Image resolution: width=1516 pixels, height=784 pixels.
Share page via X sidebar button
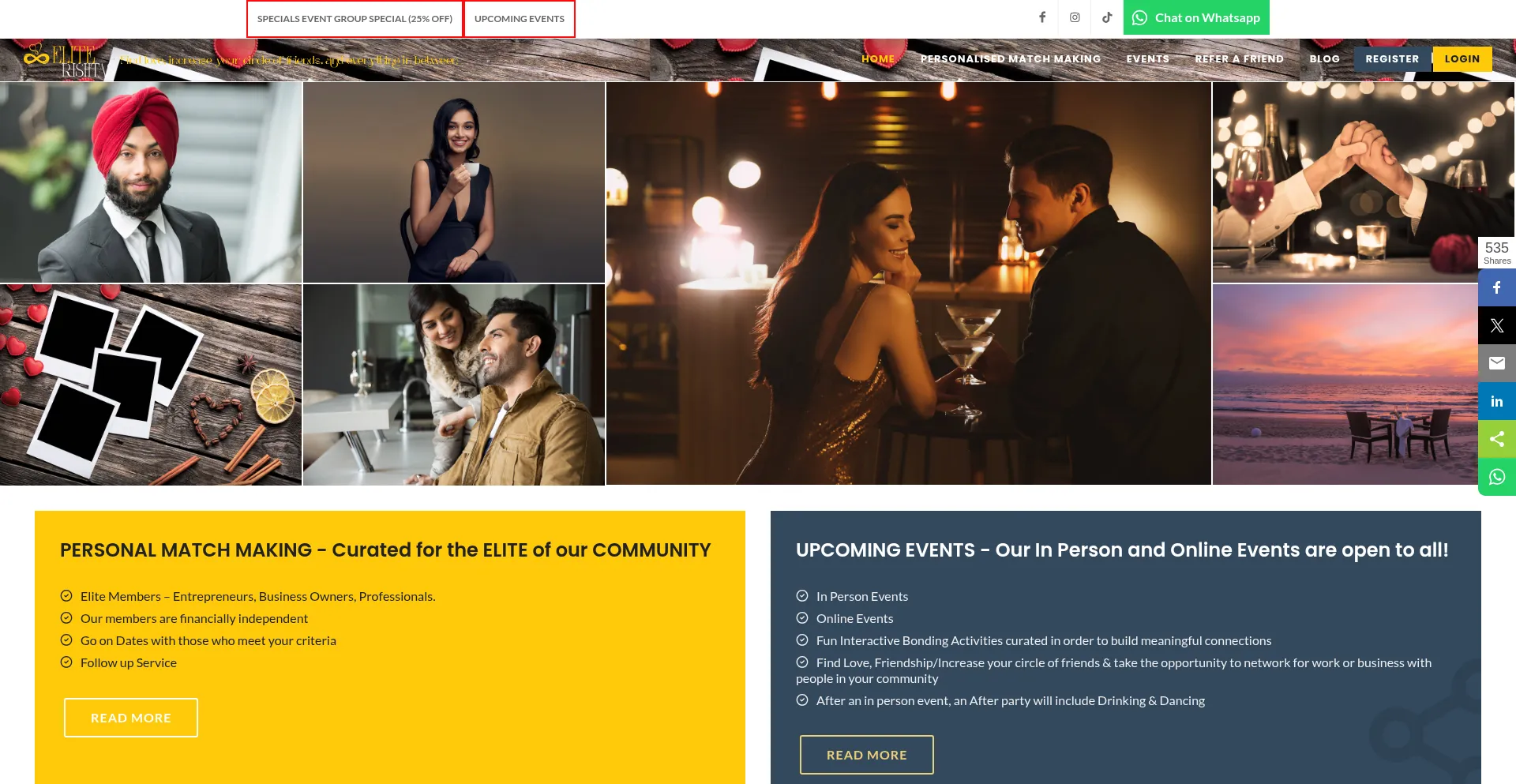(x=1496, y=325)
